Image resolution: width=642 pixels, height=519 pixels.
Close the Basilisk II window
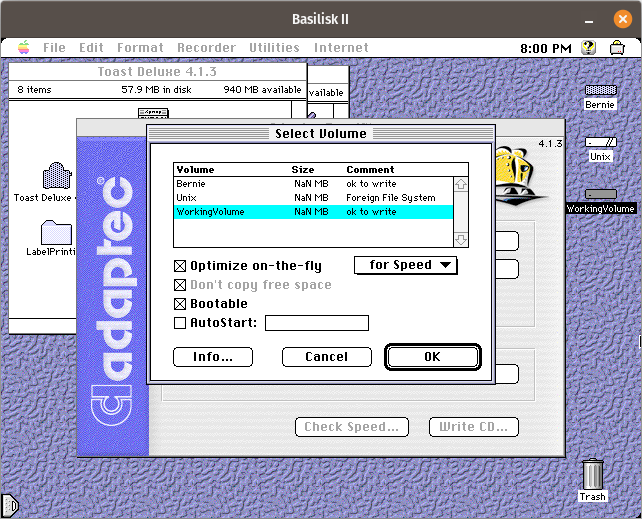pos(622,19)
